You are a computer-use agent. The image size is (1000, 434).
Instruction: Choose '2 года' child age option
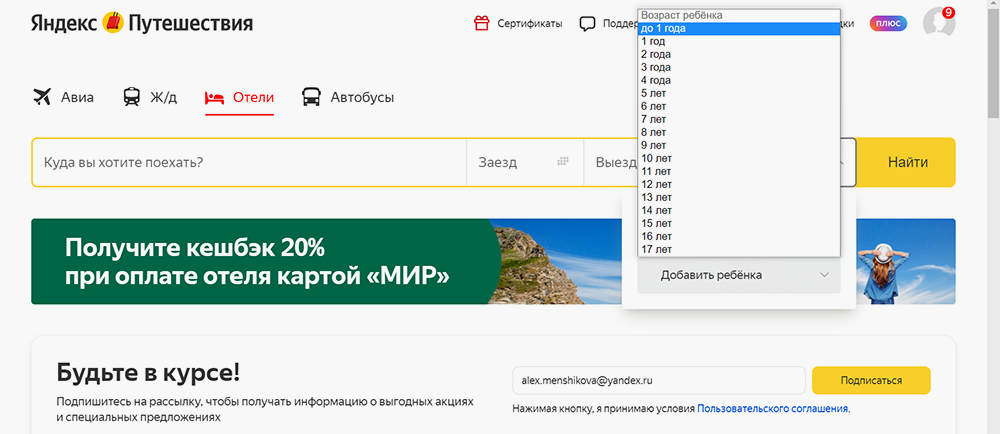pyautogui.click(x=739, y=54)
